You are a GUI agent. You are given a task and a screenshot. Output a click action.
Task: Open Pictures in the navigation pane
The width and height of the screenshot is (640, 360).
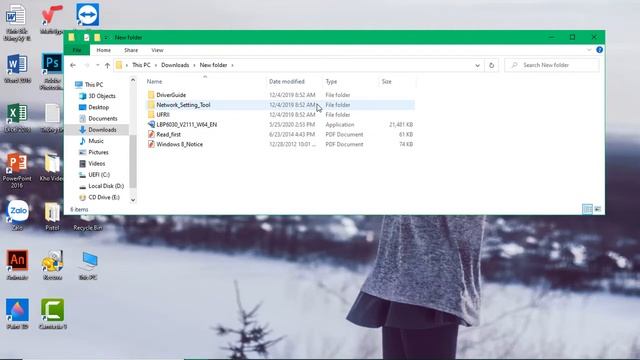click(98, 152)
